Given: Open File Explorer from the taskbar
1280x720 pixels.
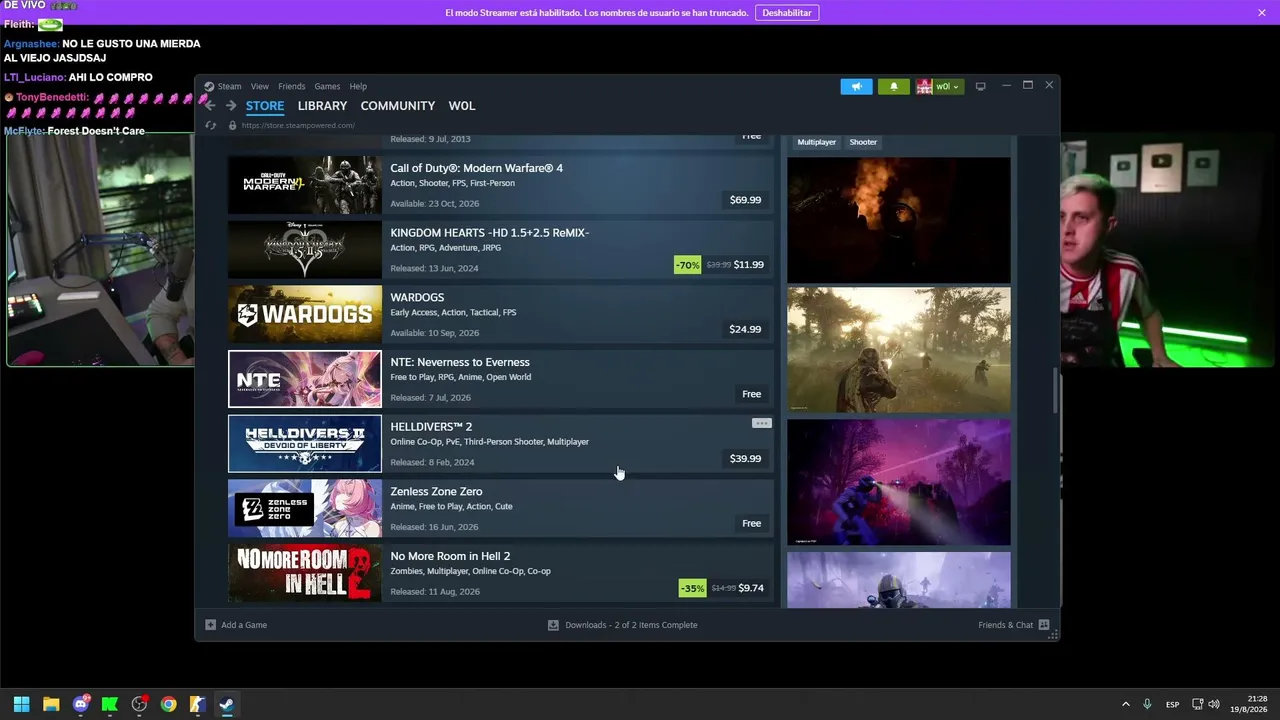Looking at the screenshot, I should click(x=51, y=704).
